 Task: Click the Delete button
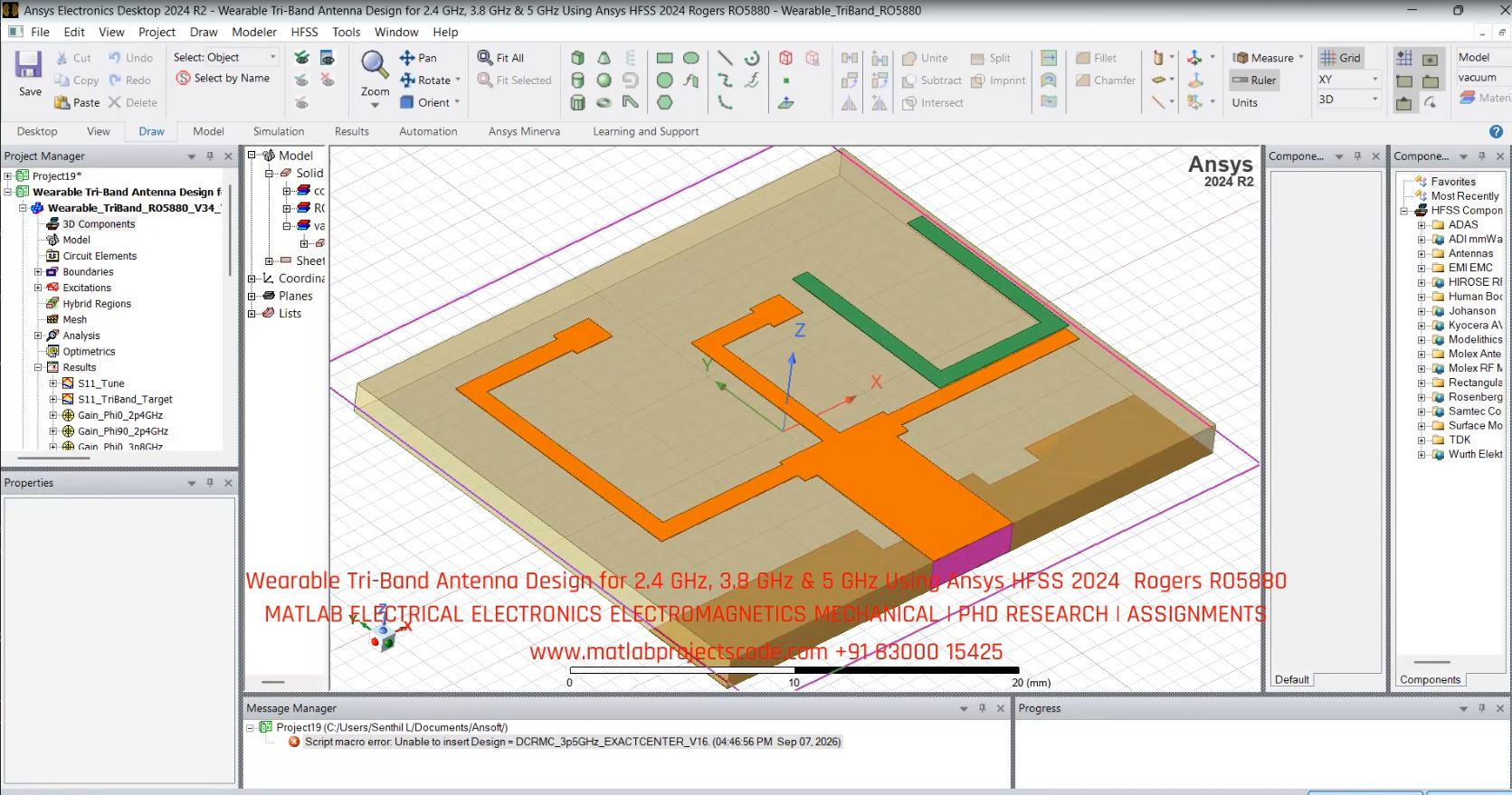132,102
